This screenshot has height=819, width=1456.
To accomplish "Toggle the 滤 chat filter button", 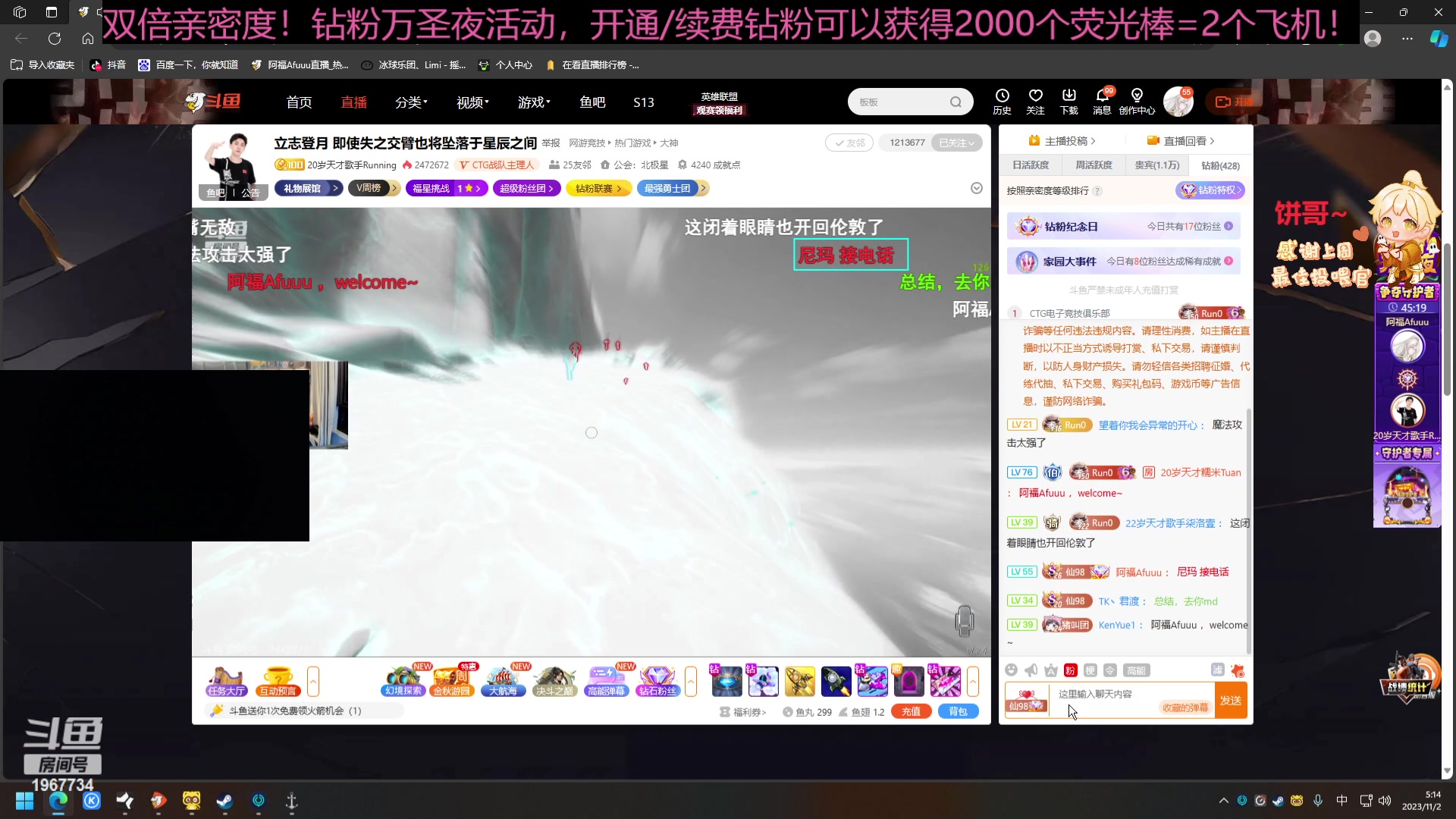I will (1217, 670).
